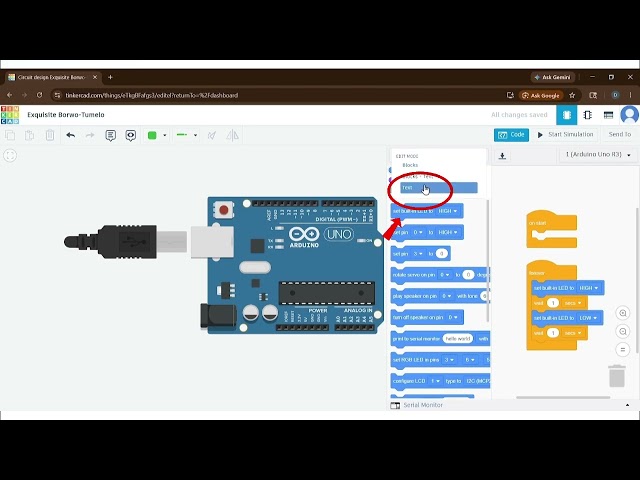Open the user profile avatar
The image size is (640, 480).
click(x=629, y=115)
